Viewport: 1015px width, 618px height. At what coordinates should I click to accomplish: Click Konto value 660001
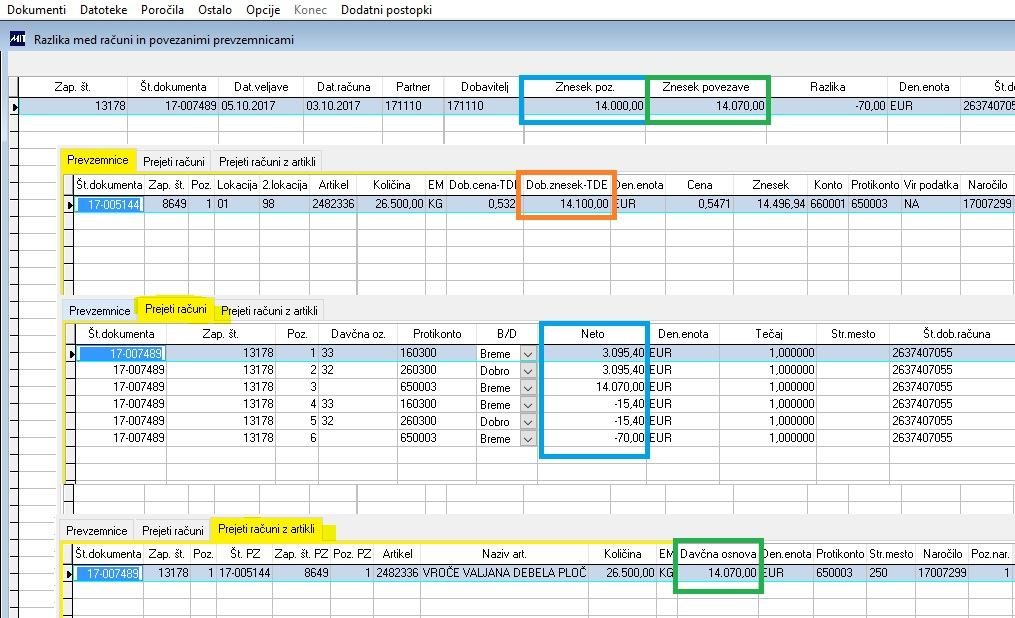828,204
